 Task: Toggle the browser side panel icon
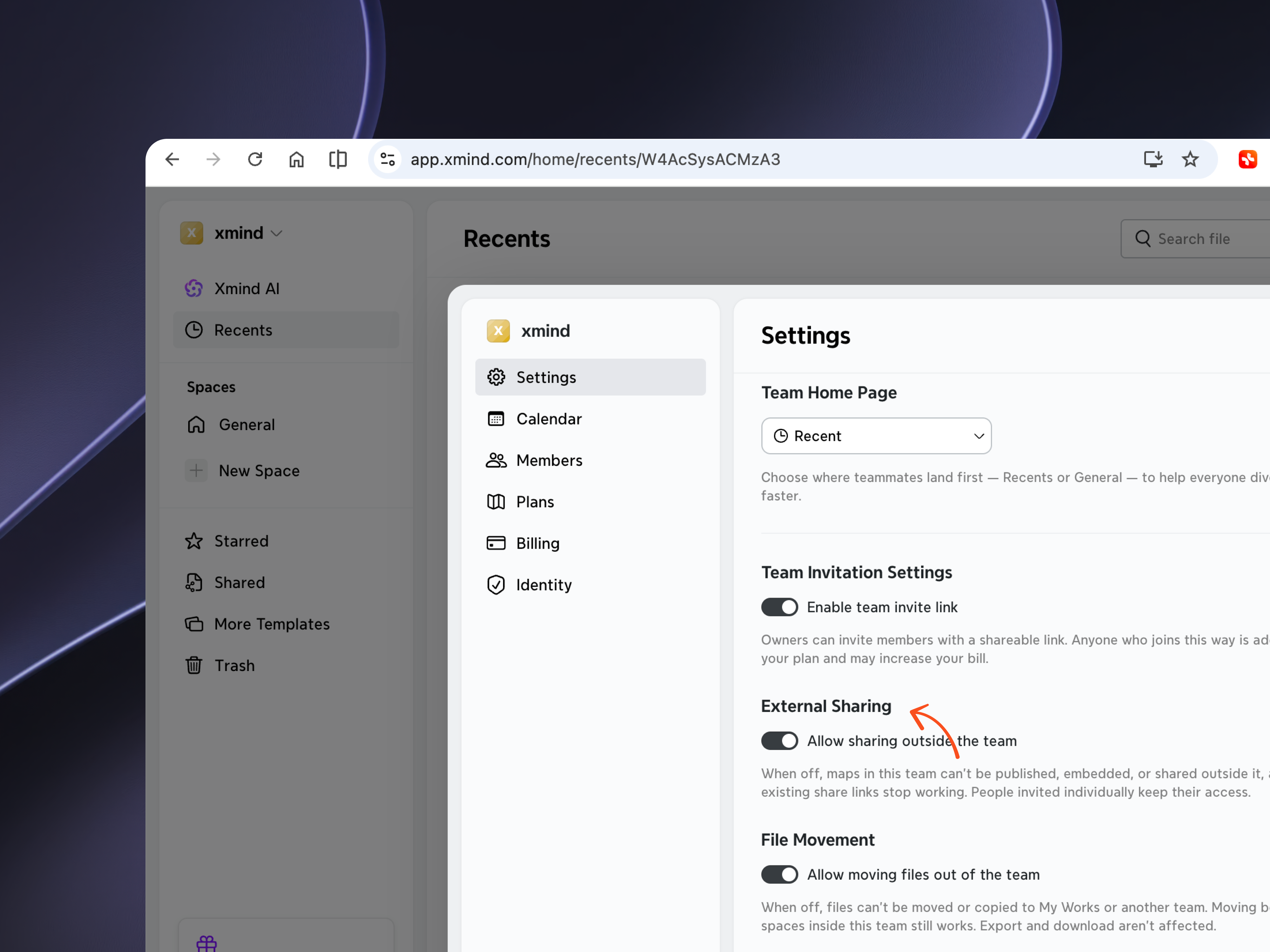pos(338,159)
